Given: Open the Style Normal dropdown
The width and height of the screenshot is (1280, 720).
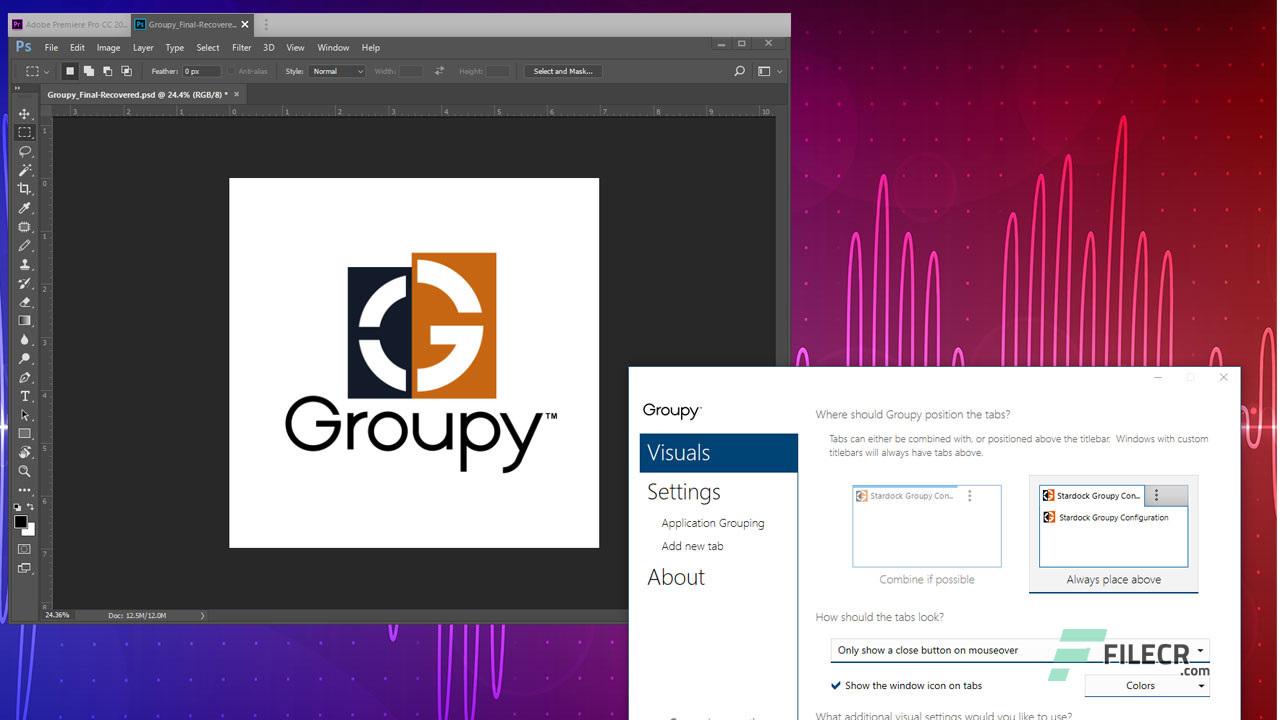Looking at the screenshot, I should click(337, 71).
